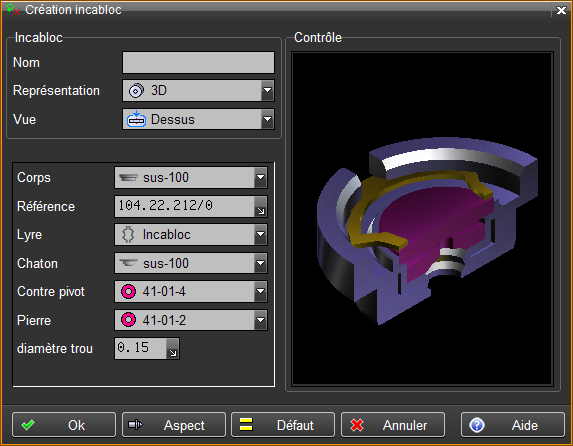Click the Chaton sus-100 icon
This screenshot has height=446, width=573.
point(128,263)
